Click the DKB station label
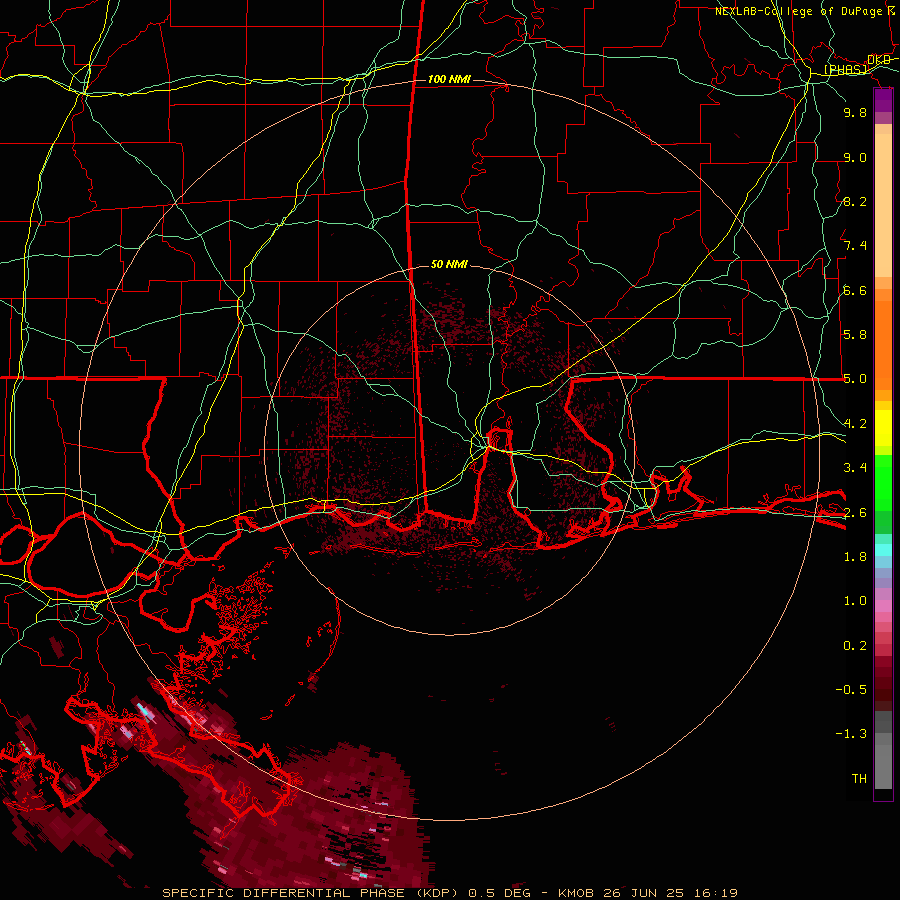The height and width of the screenshot is (900, 900). coord(879,60)
